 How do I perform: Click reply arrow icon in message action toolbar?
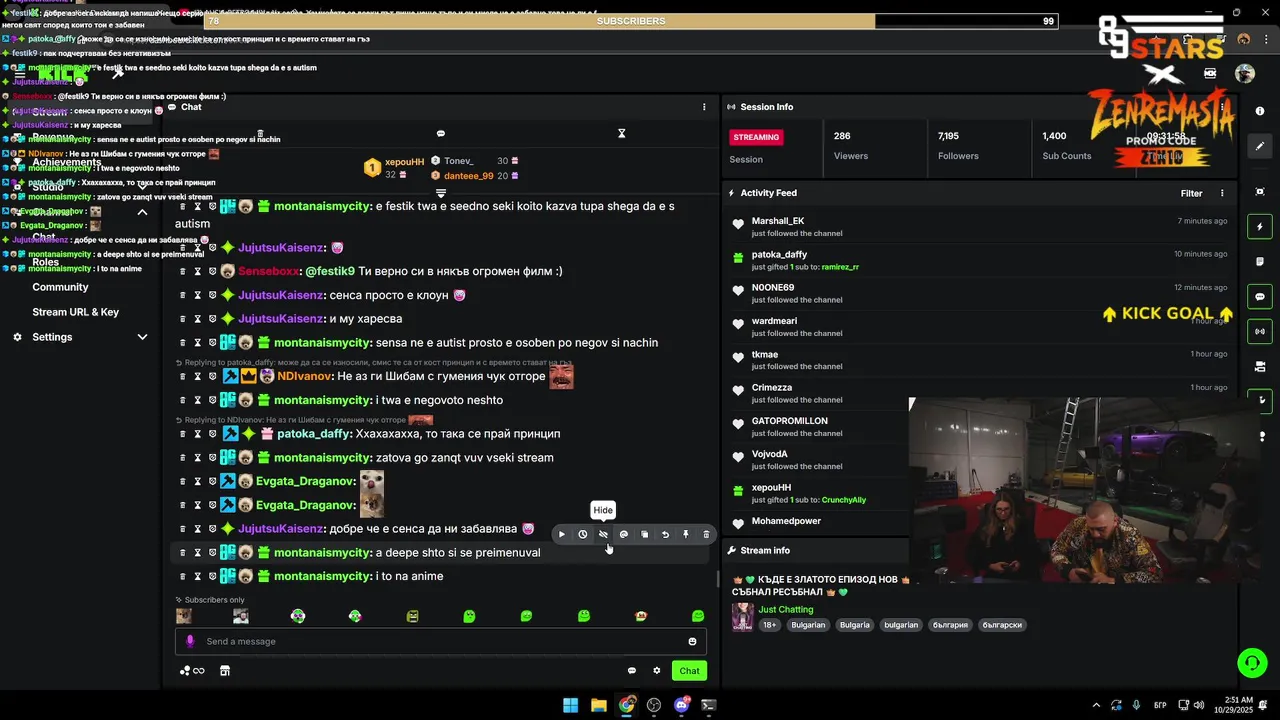665,535
